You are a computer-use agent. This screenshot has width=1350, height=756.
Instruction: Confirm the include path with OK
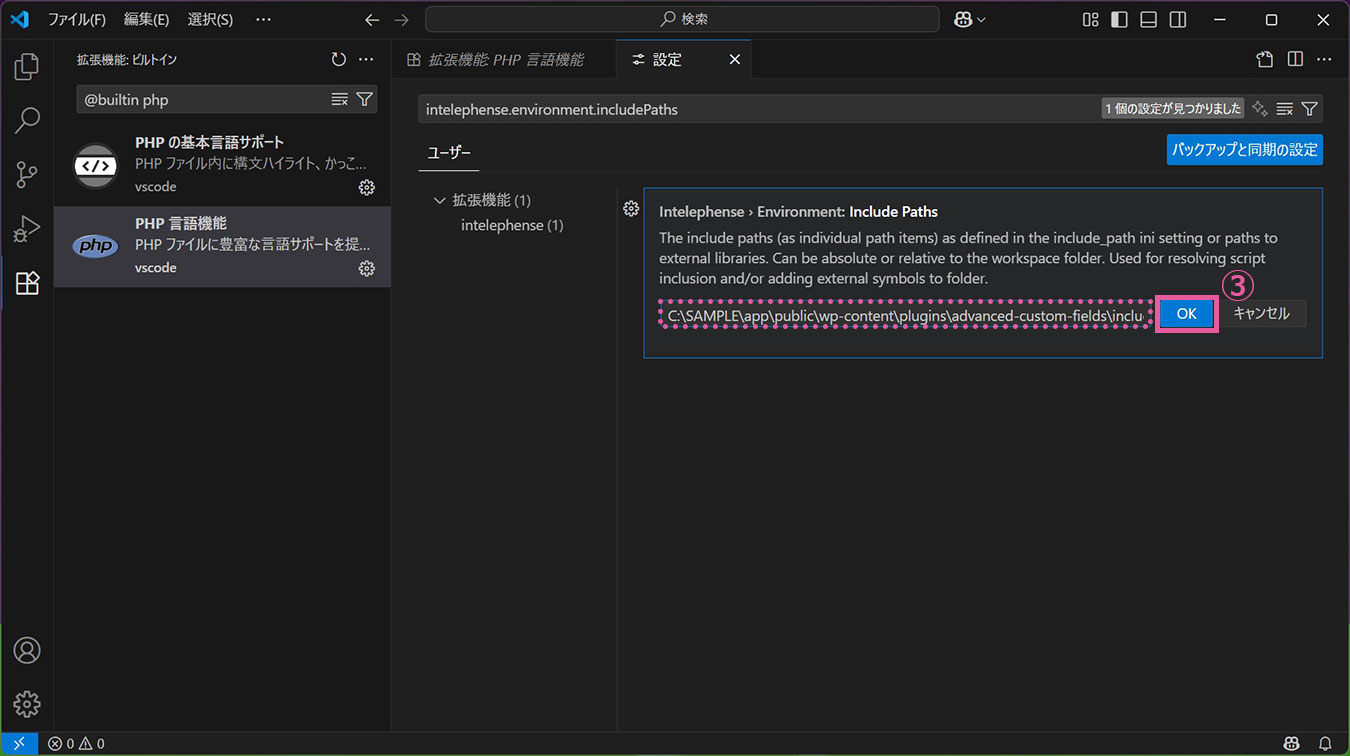[1186, 313]
